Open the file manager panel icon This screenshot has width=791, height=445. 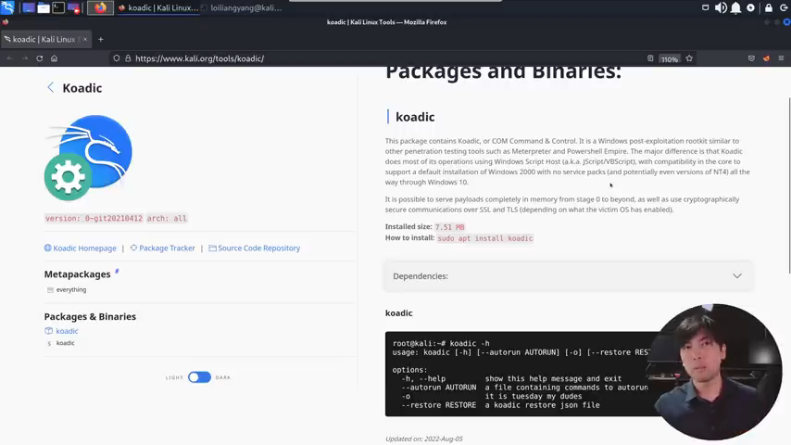(43, 8)
